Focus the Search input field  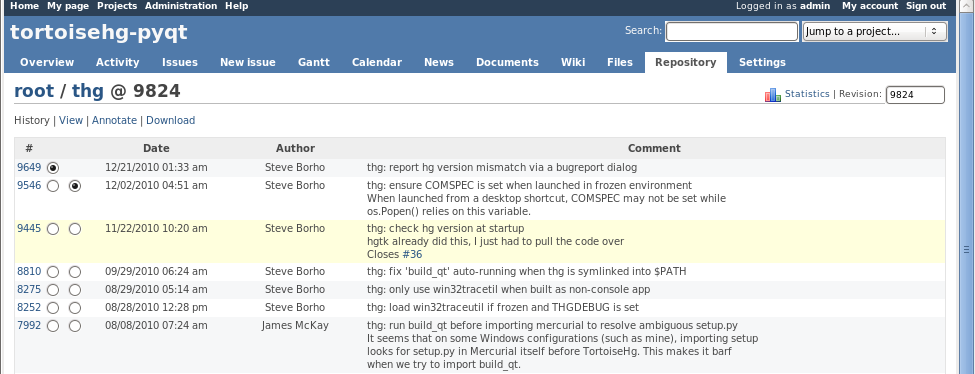point(731,31)
